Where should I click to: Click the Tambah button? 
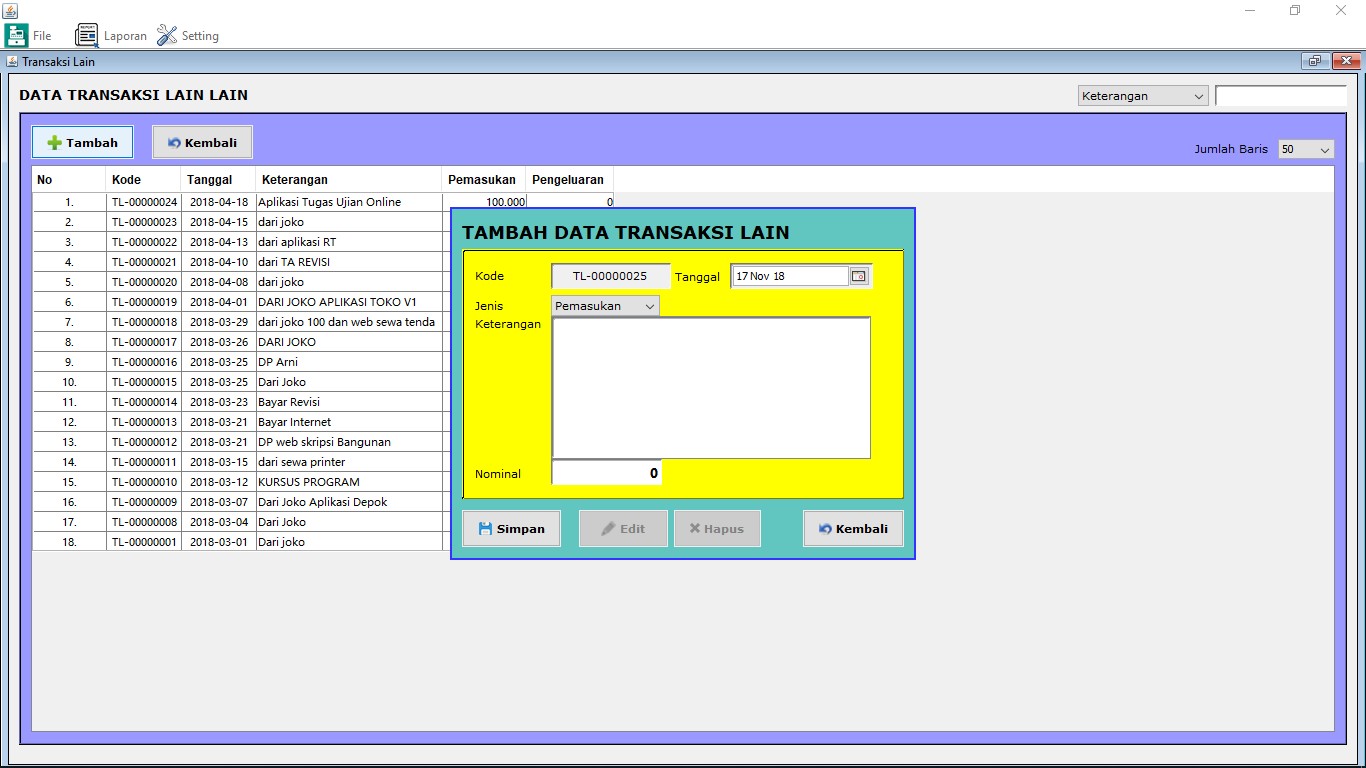82,142
